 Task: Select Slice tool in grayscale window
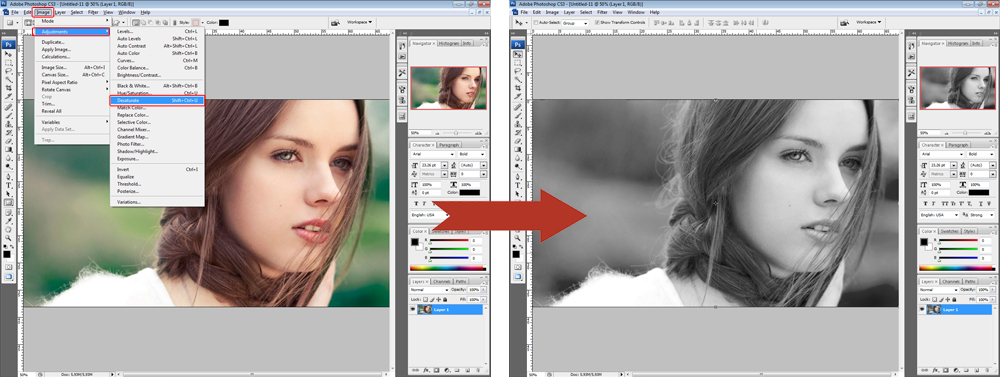(x=519, y=95)
